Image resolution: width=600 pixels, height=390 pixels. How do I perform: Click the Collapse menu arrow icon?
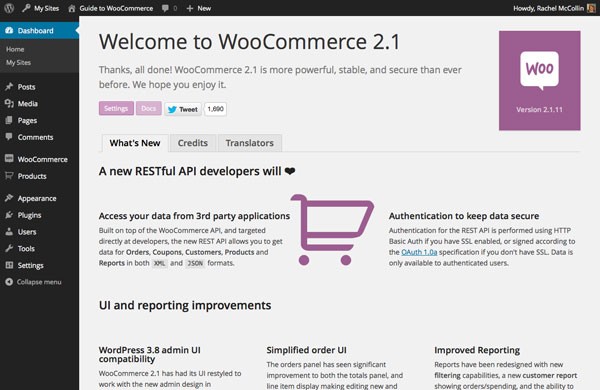click(x=9, y=282)
